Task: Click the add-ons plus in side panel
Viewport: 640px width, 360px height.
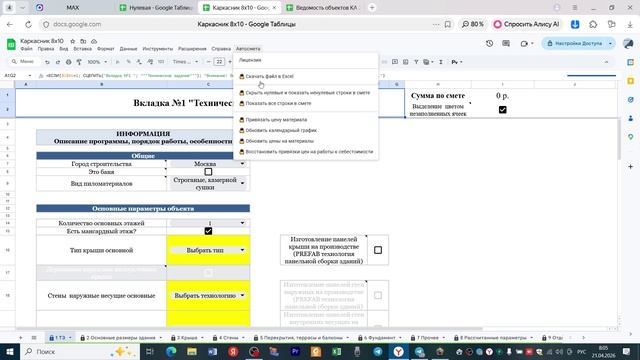Action: pos(631,167)
